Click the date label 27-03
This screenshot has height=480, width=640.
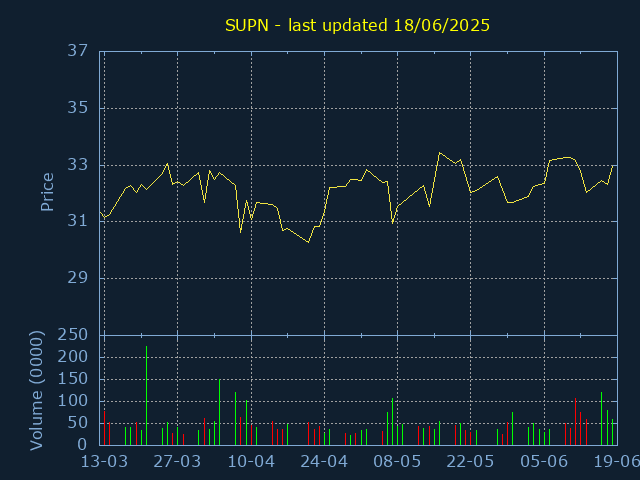(x=177, y=462)
